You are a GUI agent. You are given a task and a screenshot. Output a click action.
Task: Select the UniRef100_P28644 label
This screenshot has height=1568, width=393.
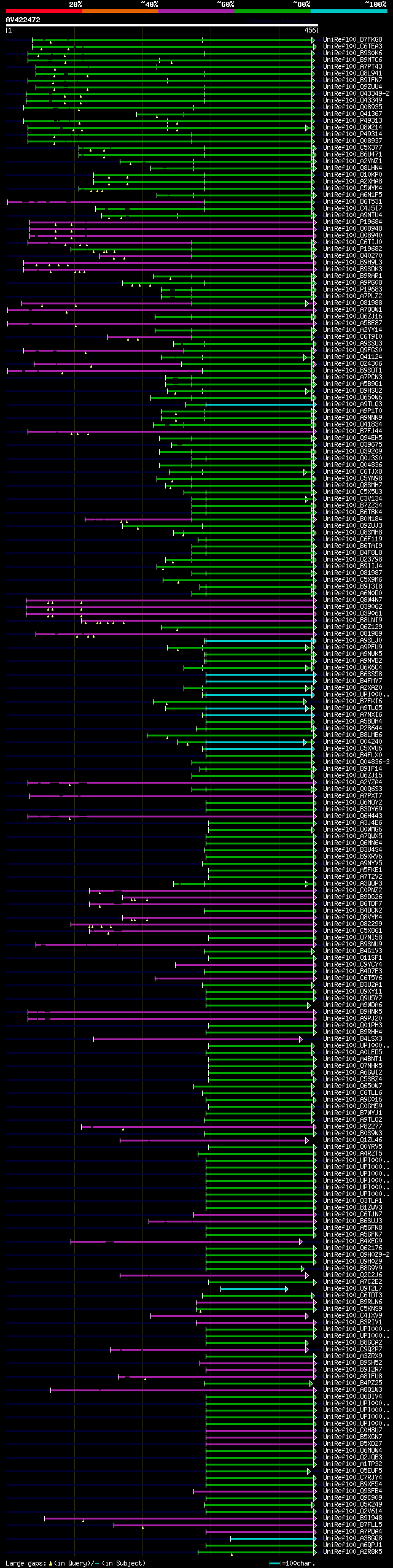coord(352,728)
